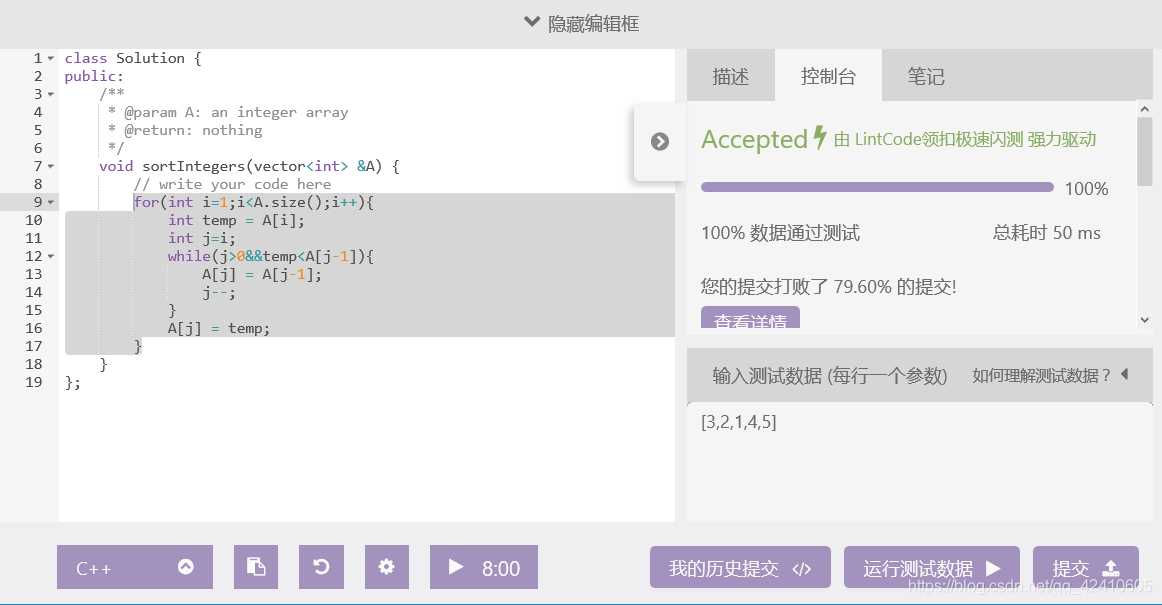Click the 查看详情 button
This screenshot has width=1162, height=605.
coord(750,320)
